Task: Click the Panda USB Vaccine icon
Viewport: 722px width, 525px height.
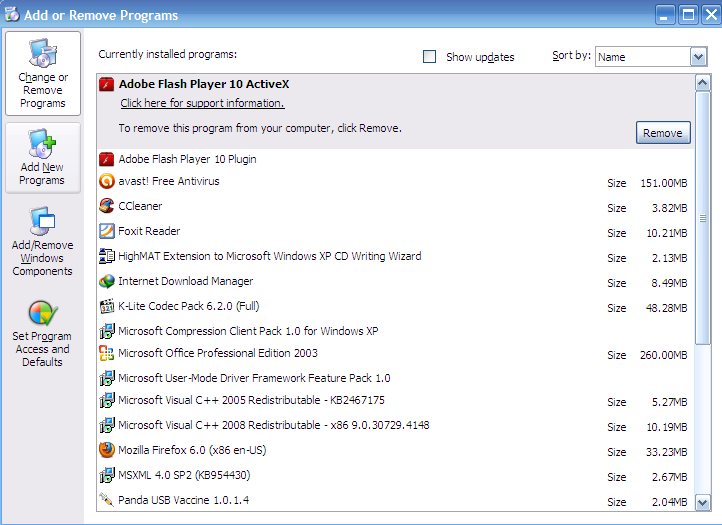Action: coord(106,500)
